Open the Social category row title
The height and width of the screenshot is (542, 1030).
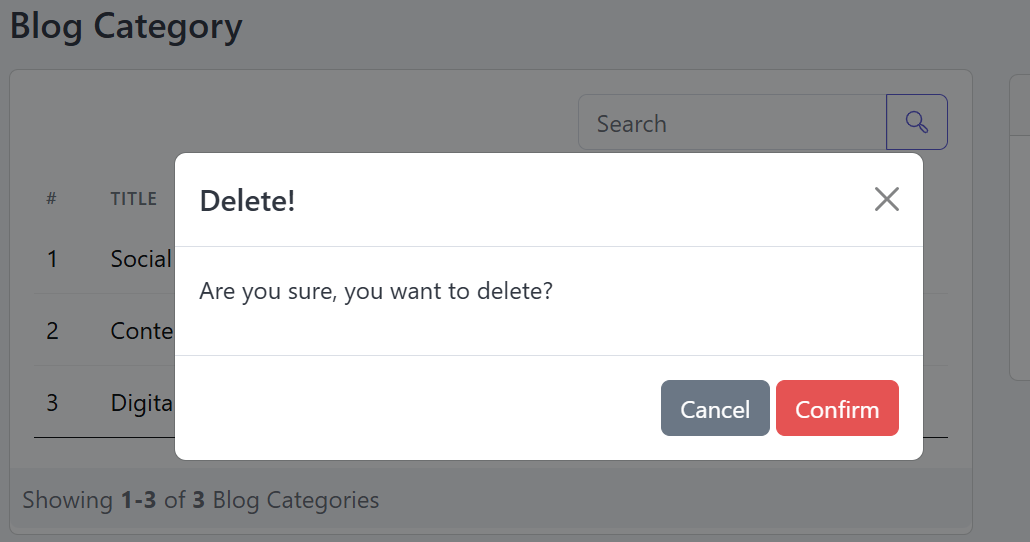pyautogui.click(x=141, y=259)
